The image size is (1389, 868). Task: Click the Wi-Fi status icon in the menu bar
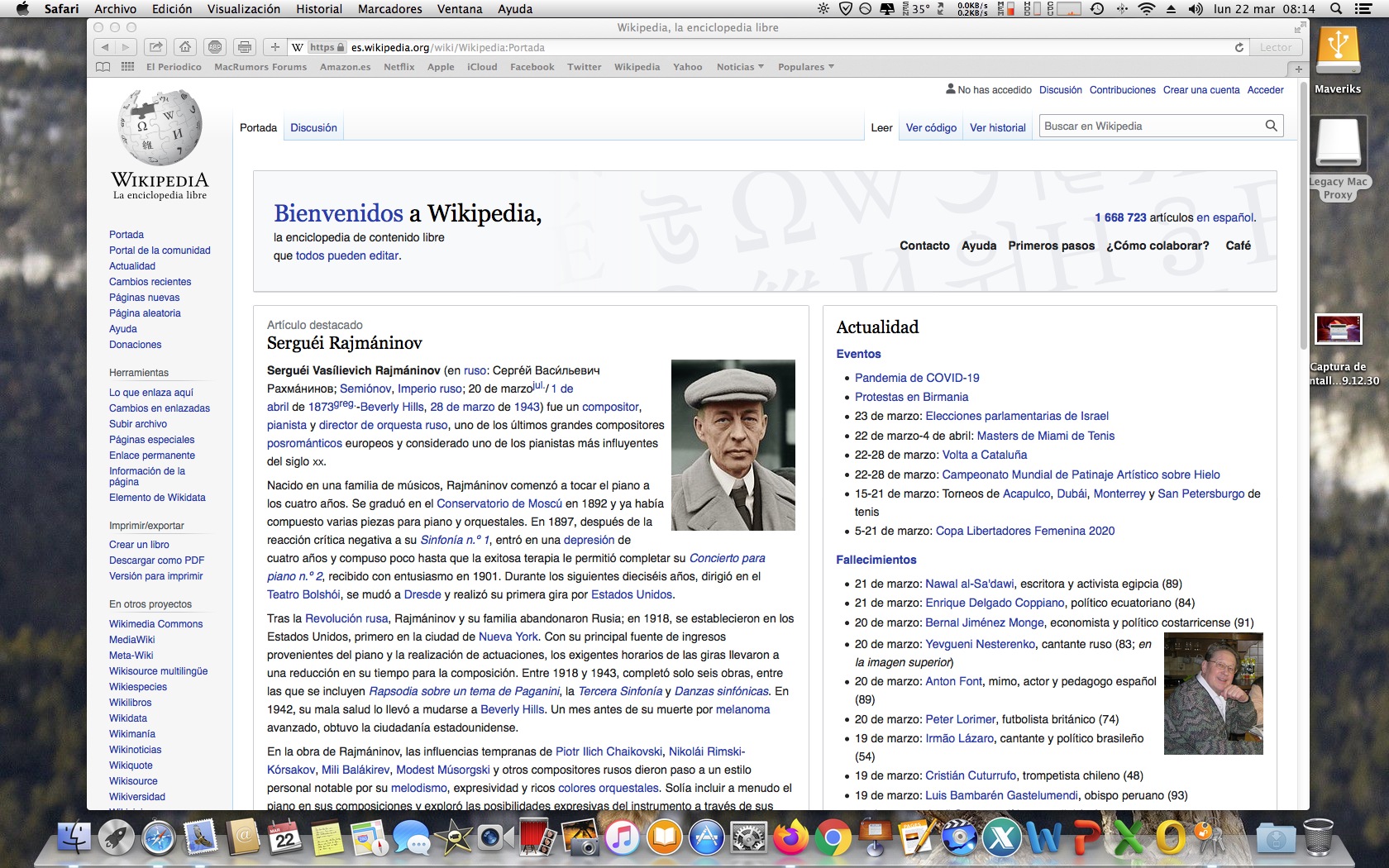[x=1147, y=9]
